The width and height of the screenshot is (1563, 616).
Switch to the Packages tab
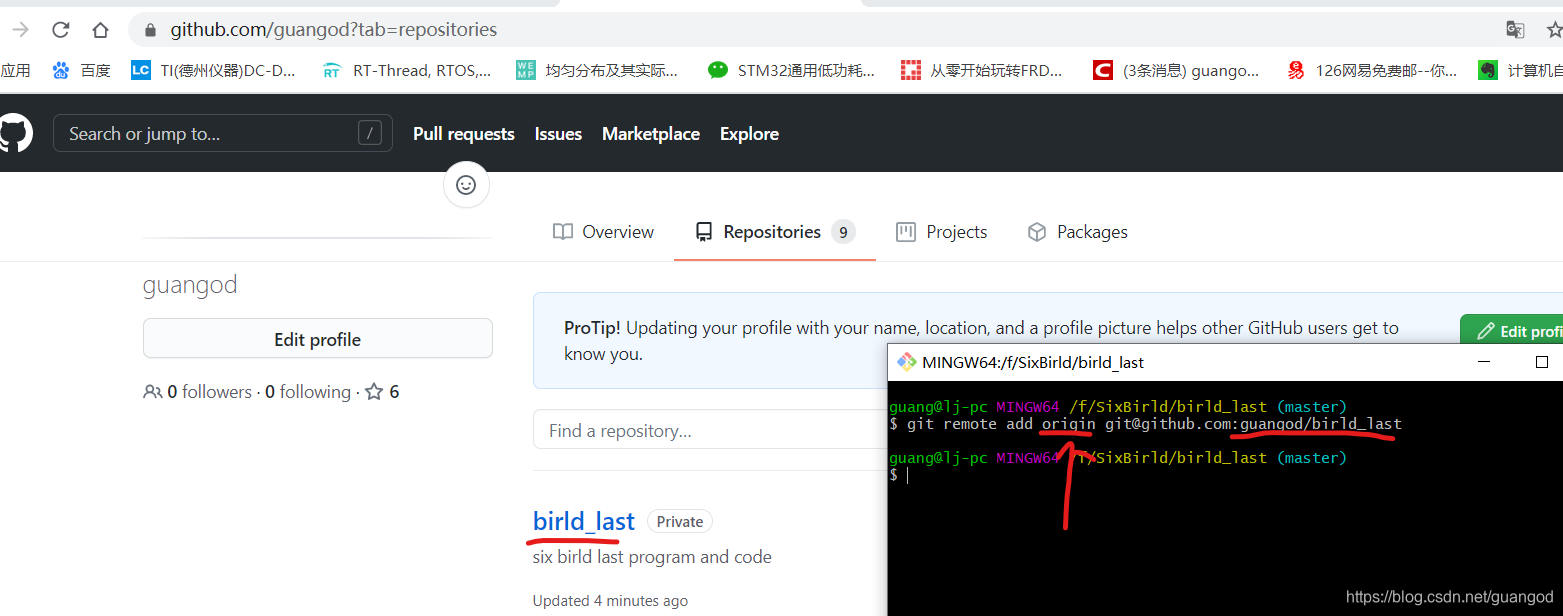coord(1078,232)
